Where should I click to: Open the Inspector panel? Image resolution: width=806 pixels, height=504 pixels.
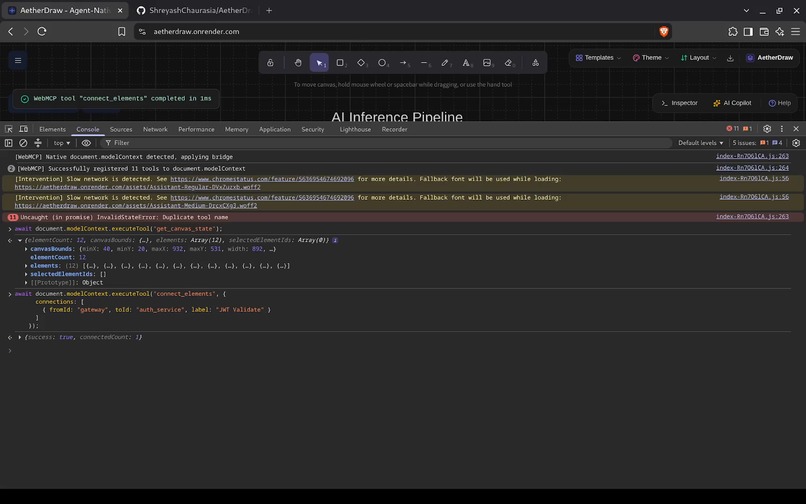(680, 103)
